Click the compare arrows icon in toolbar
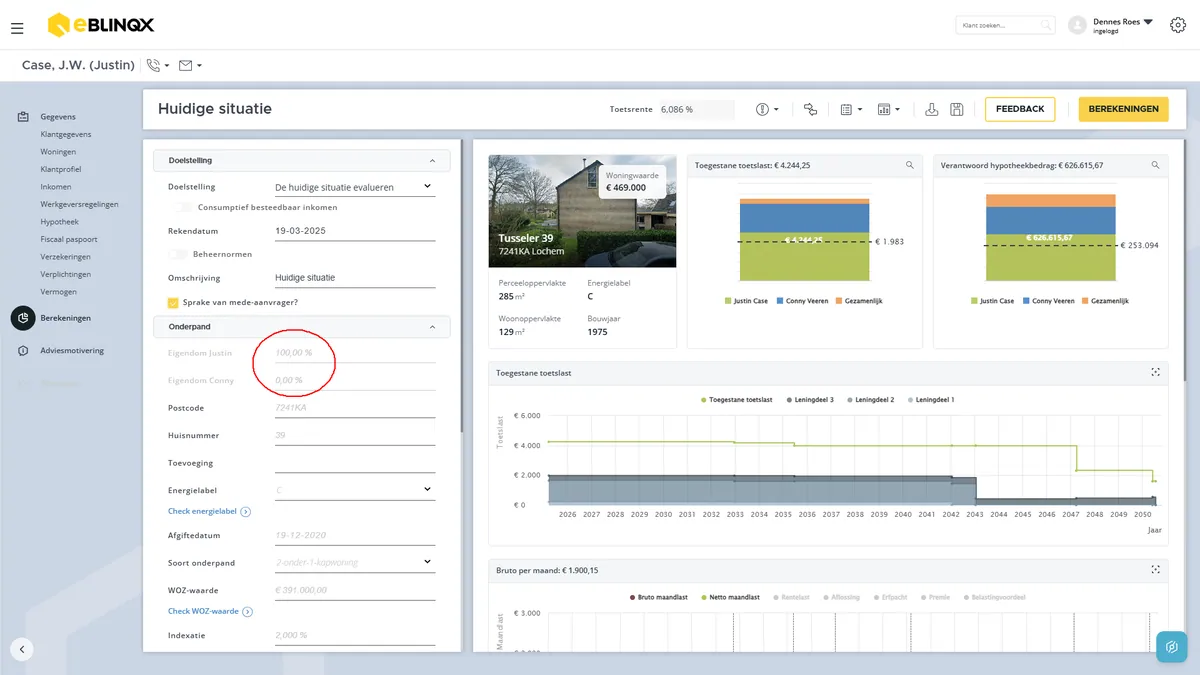This screenshot has width=1200, height=675. [x=810, y=109]
